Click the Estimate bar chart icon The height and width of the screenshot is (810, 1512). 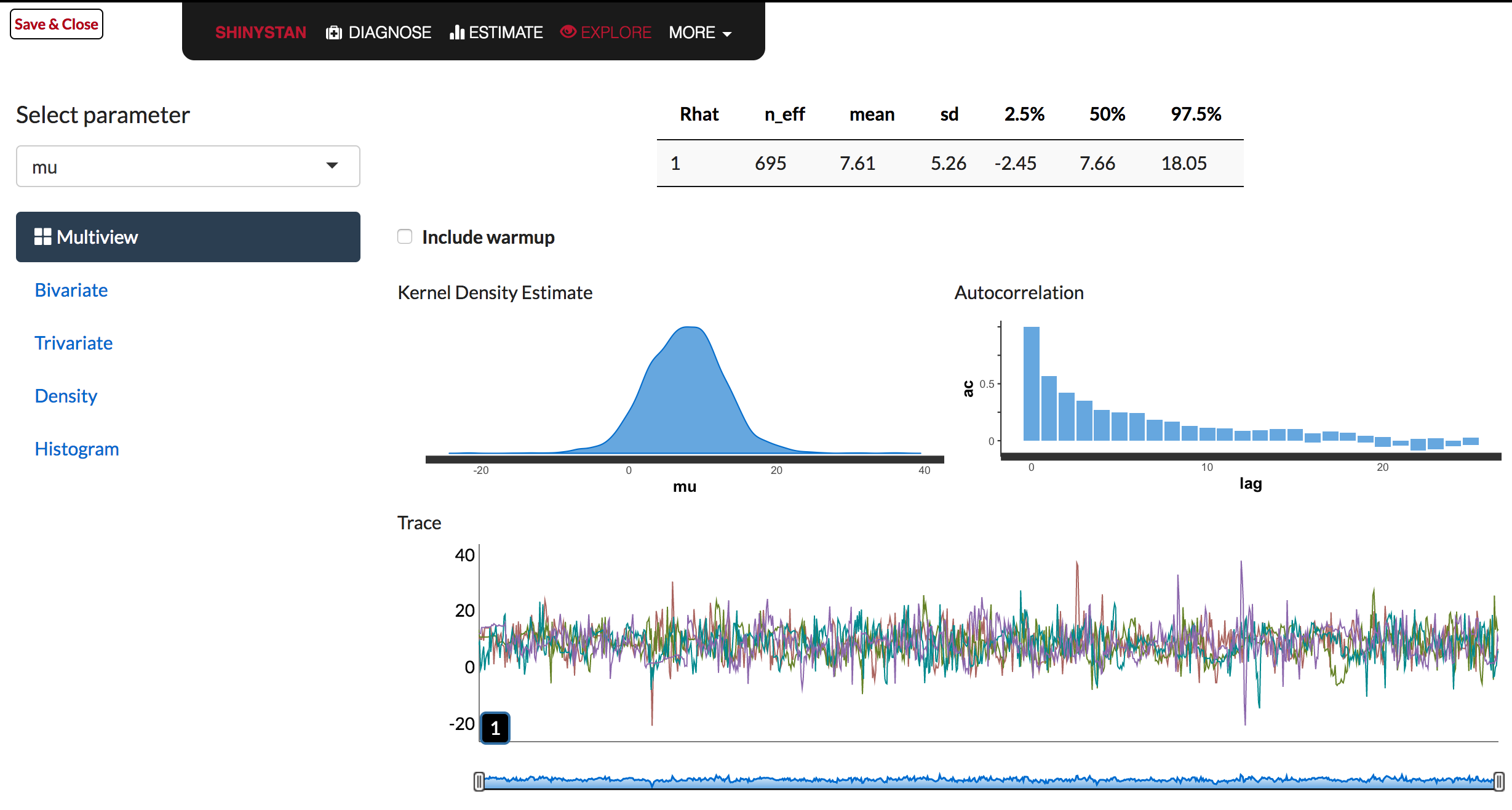coord(456,33)
